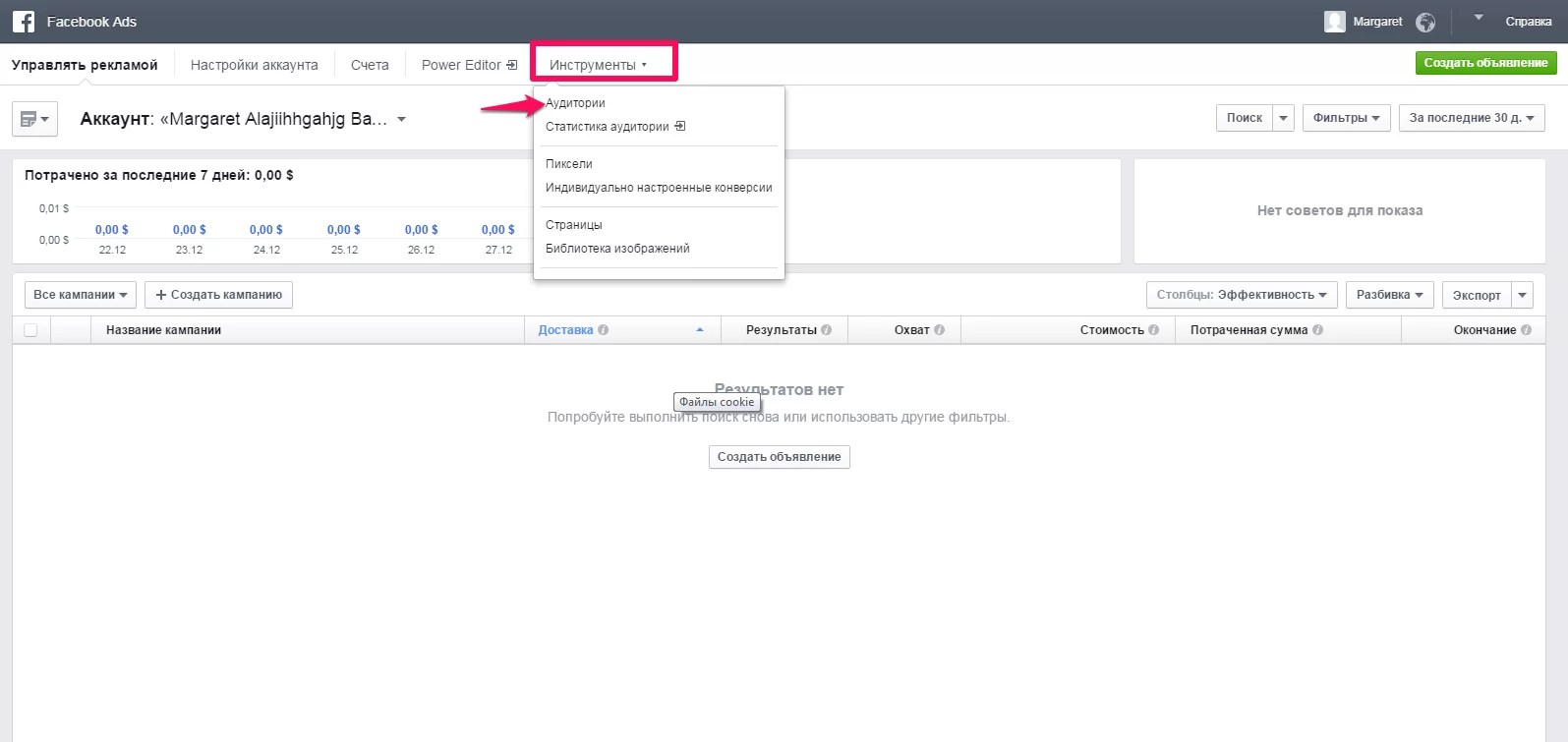This screenshot has height=742, width=1568.
Task: Change the За последние 30 д. date range
Action: (x=1472, y=118)
